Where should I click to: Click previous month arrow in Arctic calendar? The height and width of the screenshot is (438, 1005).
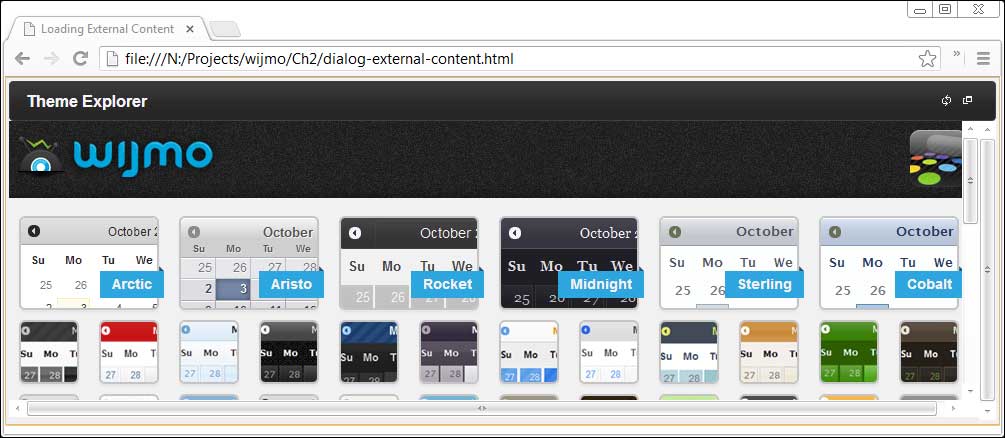pos(34,231)
